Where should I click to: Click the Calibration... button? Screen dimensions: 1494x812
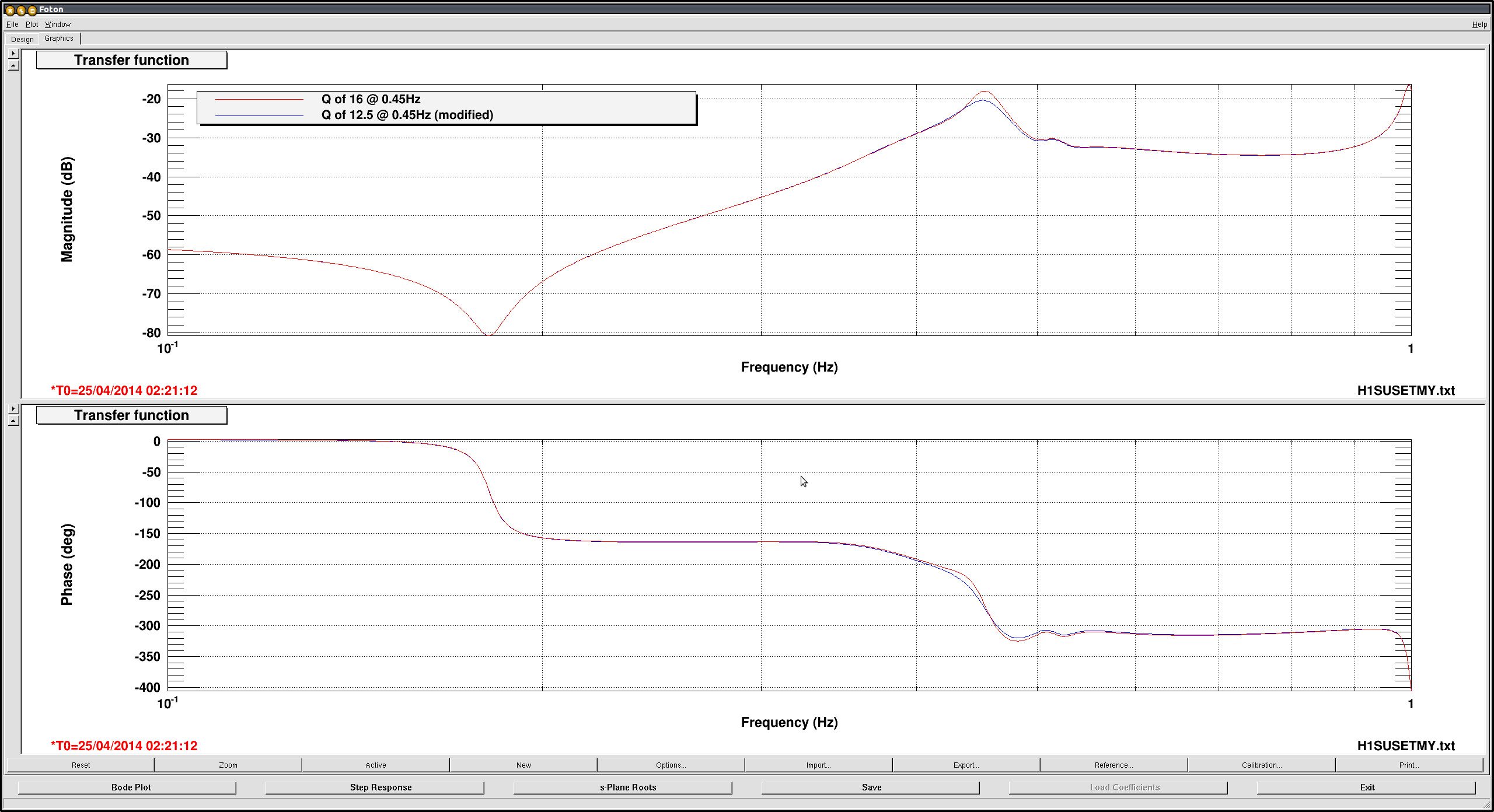(x=1262, y=765)
